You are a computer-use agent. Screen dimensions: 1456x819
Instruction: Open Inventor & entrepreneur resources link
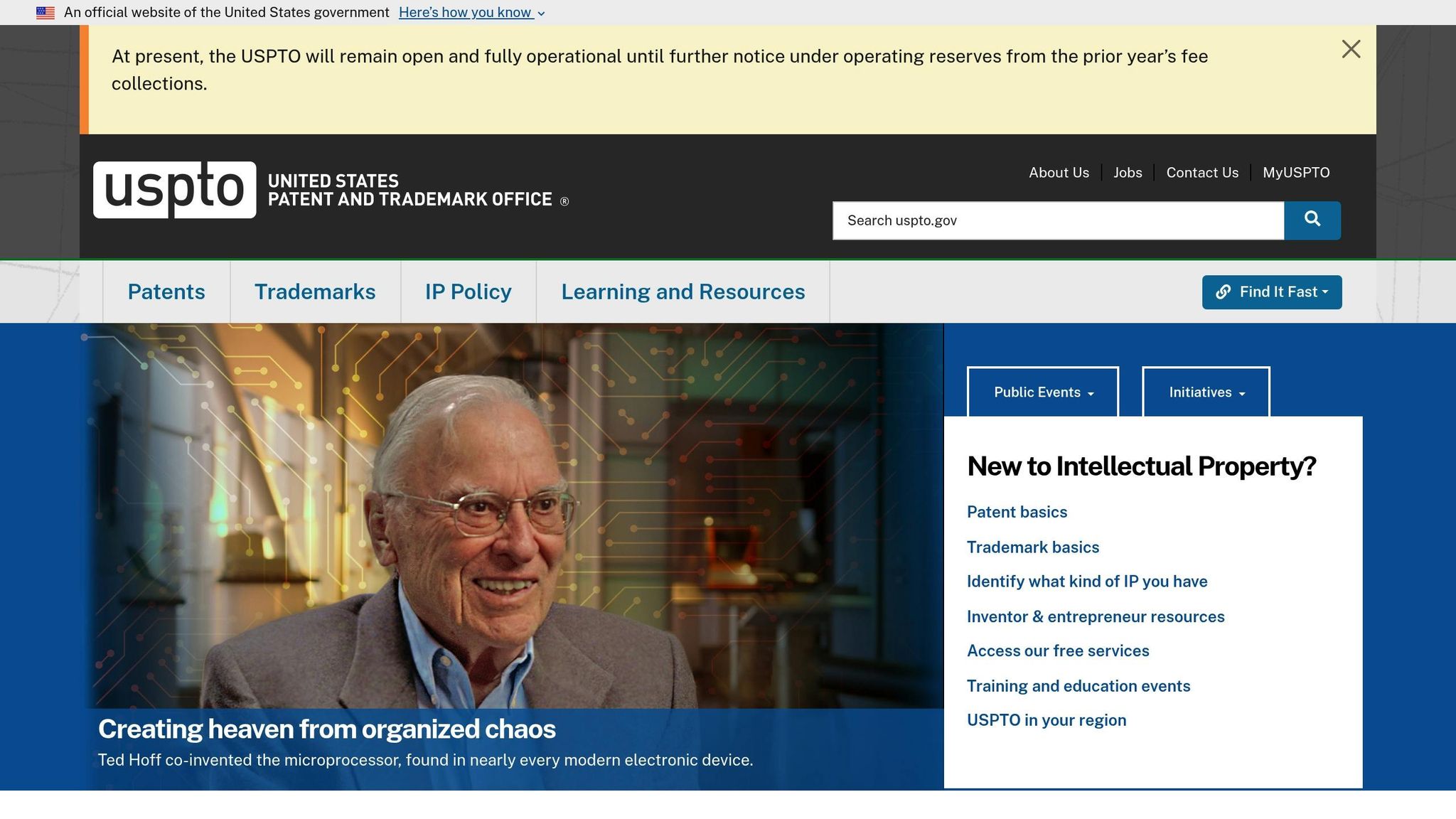coord(1095,617)
